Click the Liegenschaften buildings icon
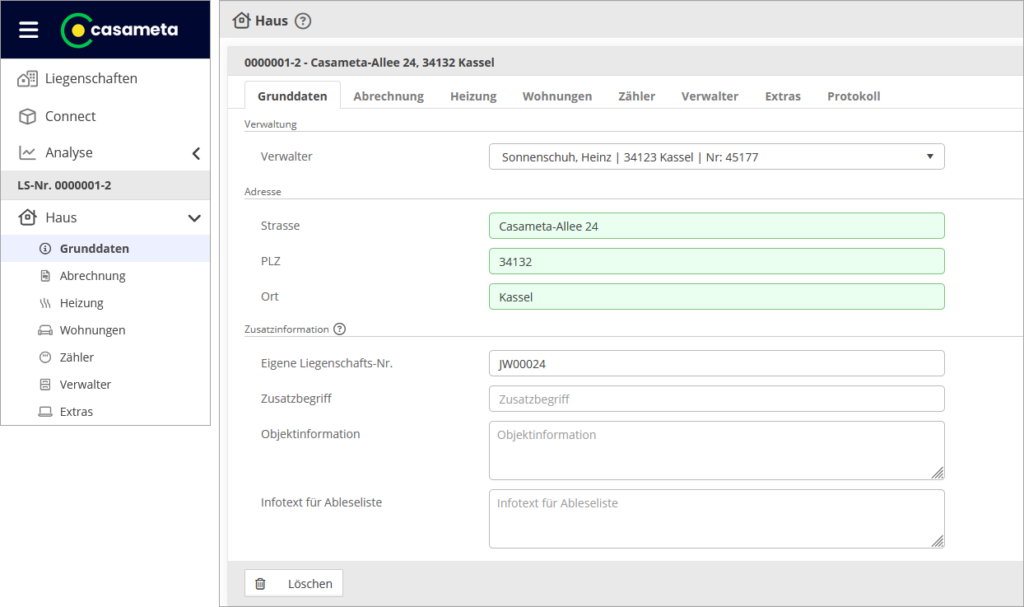Screen dimensions: 1024x607 (28, 79)
